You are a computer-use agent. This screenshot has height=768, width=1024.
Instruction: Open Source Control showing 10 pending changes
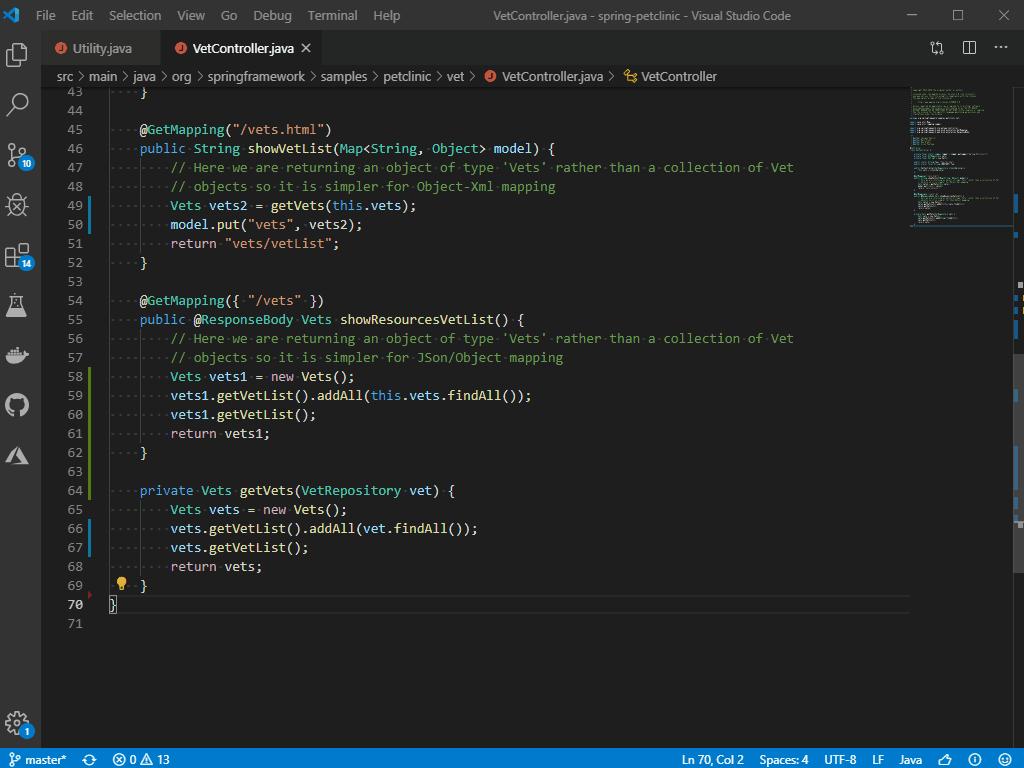coord(16,155)
